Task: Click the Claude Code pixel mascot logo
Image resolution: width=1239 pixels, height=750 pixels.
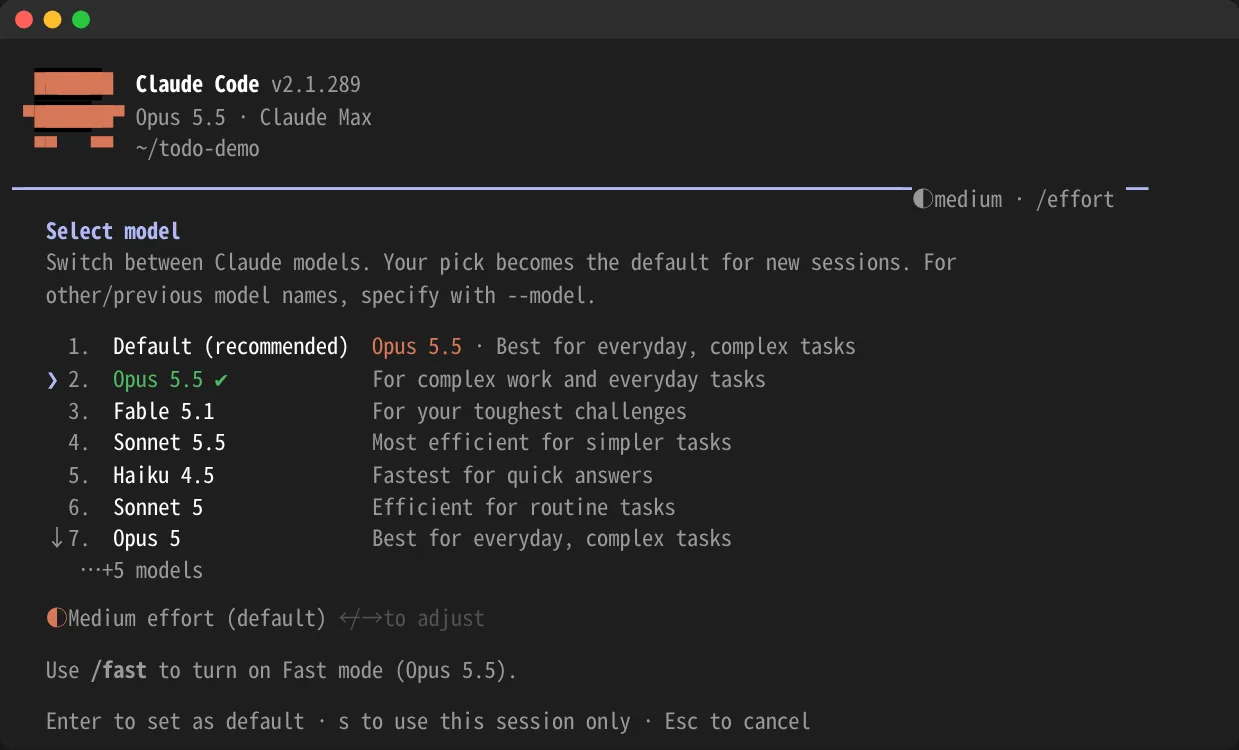Action: tap(74, 109)
